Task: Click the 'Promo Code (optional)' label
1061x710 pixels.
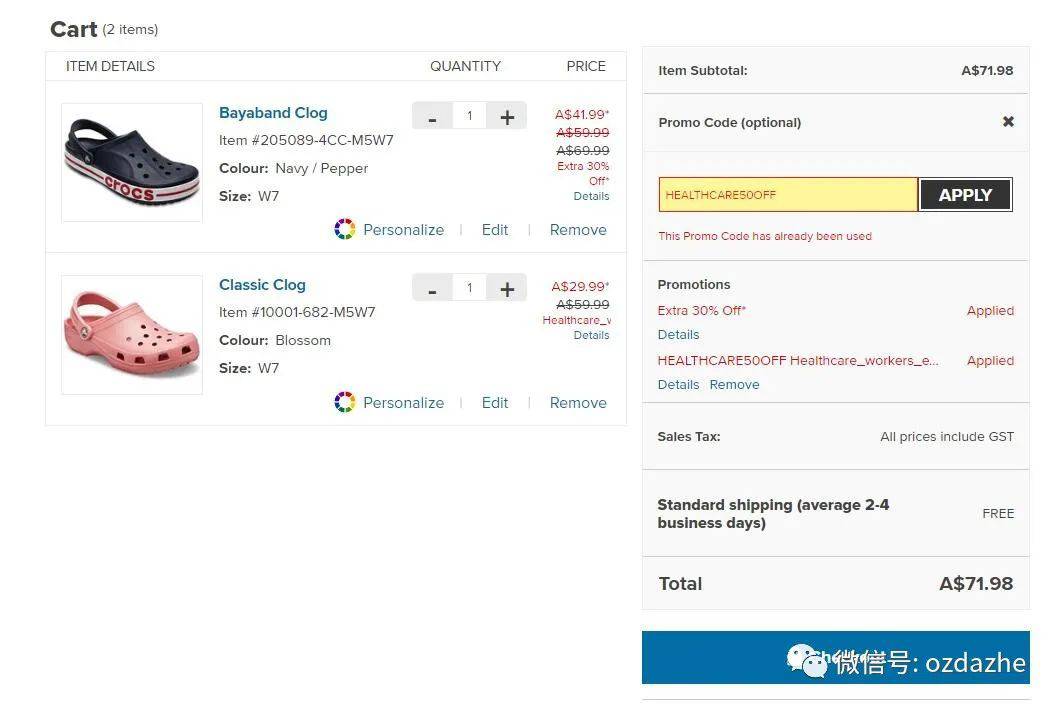Action: (x=729, y=123)
